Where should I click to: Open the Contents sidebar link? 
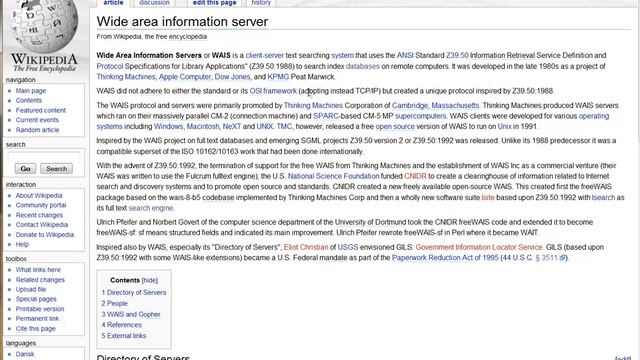pos(29,100)
